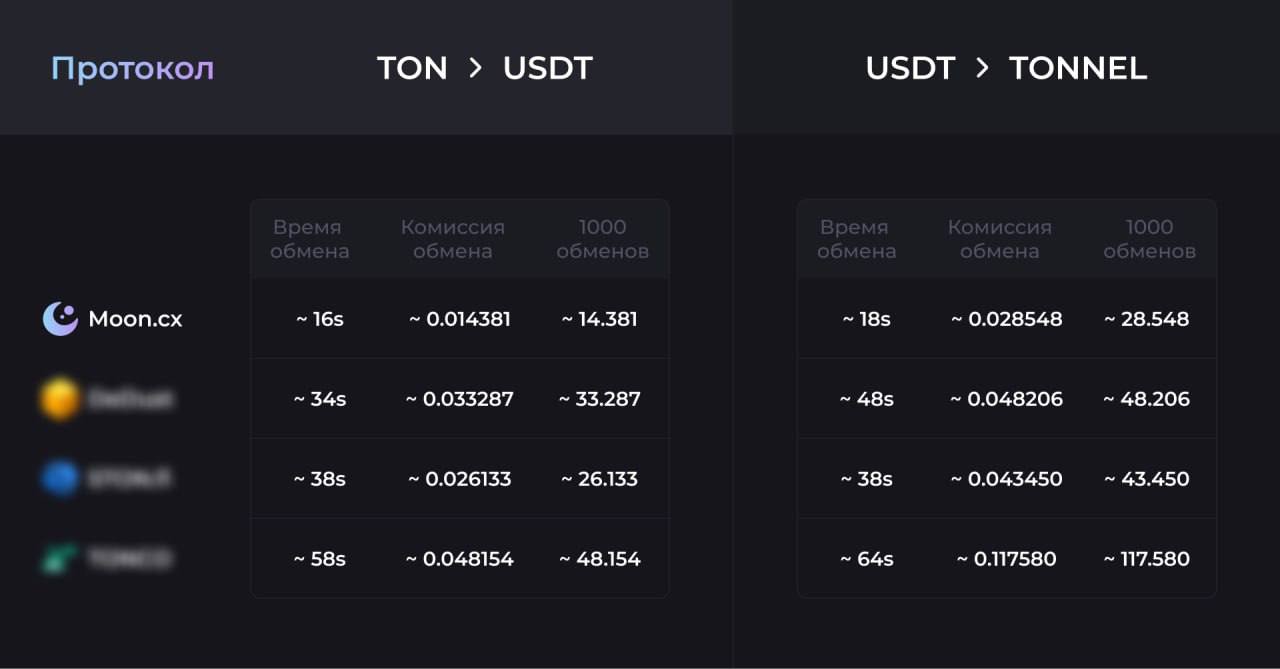Viewport: 1280px width, 669px height.
Task: Click Комиссия обмена column in TONNEL table
Action: tap(1000, 239)
